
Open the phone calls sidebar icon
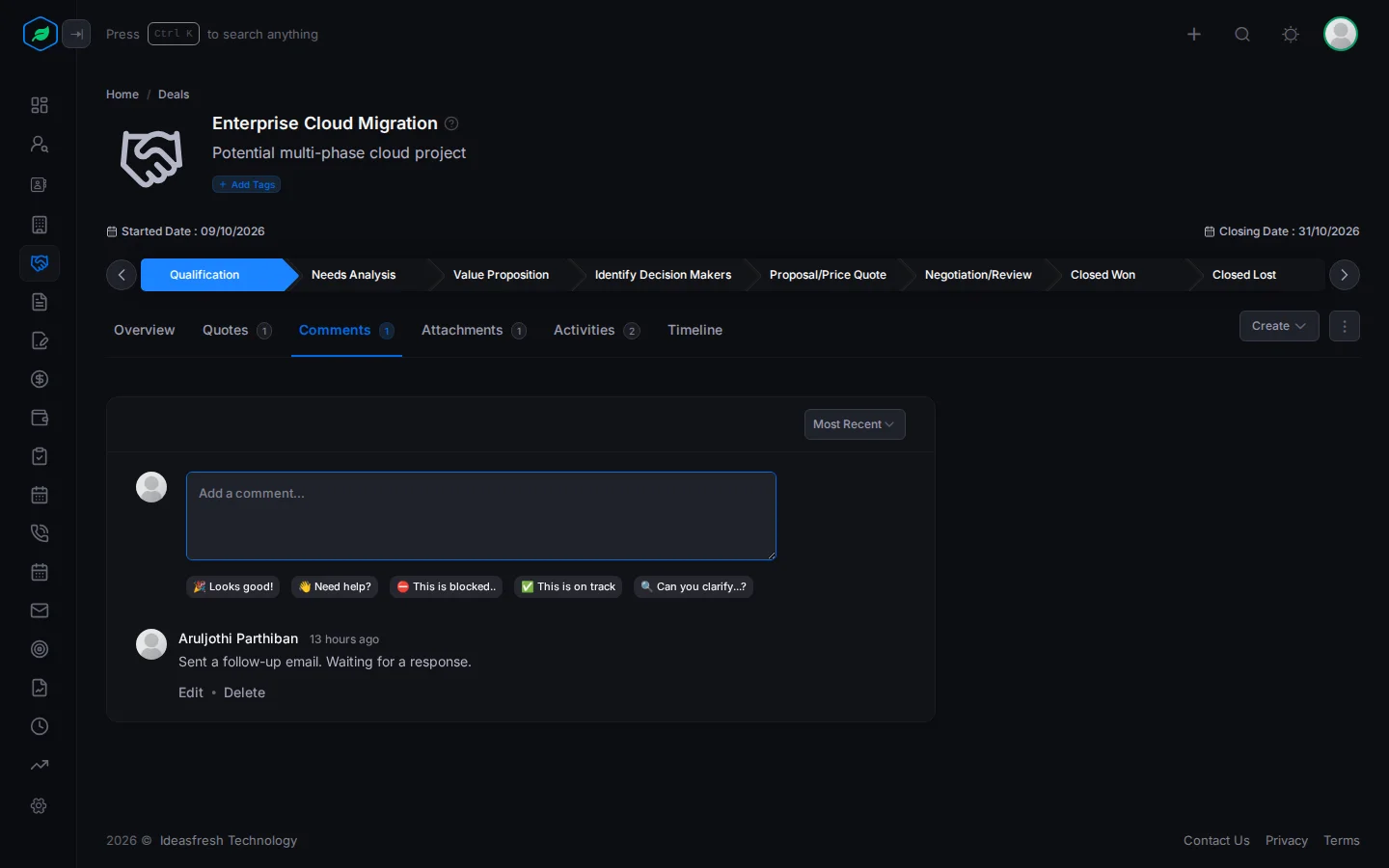click(40, 533)
